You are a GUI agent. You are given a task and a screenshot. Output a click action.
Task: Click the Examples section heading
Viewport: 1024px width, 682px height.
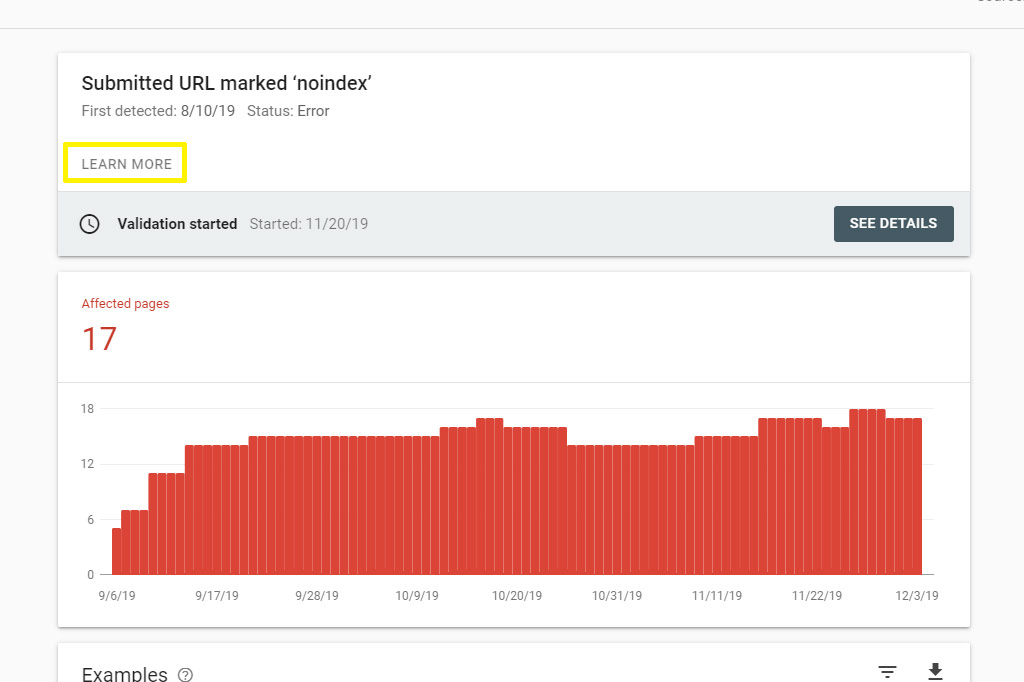pos(125,674)
